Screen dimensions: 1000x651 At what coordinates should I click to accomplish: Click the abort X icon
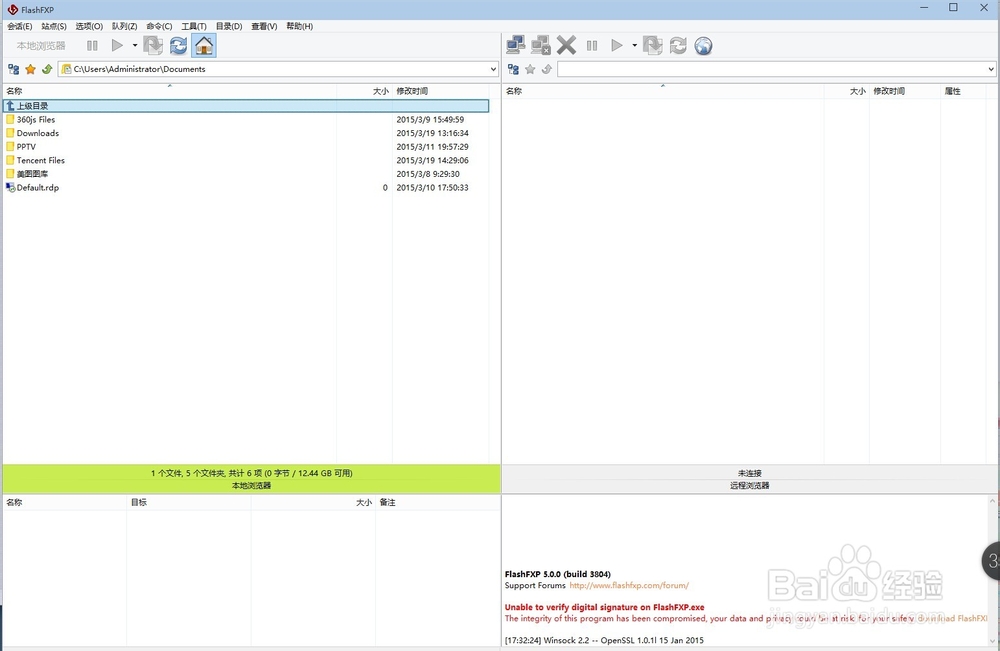tap(566, 46)
